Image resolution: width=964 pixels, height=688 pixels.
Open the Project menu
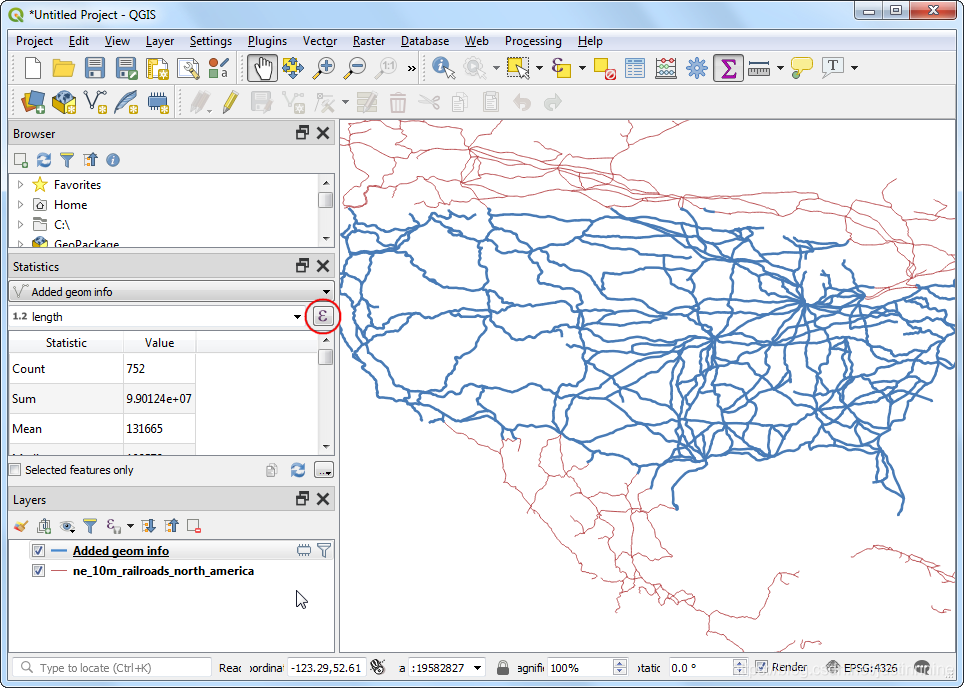[x=34, y=41]
